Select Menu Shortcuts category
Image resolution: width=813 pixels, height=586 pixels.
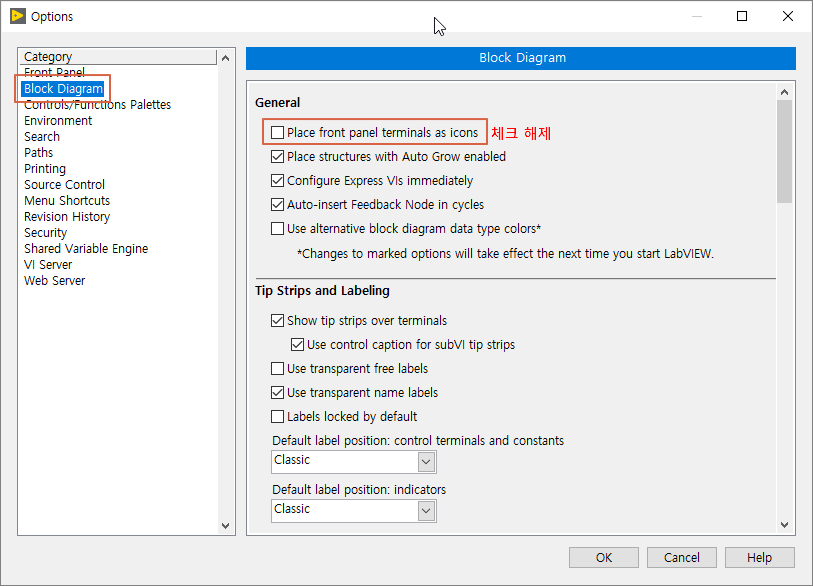click(67, 201)
